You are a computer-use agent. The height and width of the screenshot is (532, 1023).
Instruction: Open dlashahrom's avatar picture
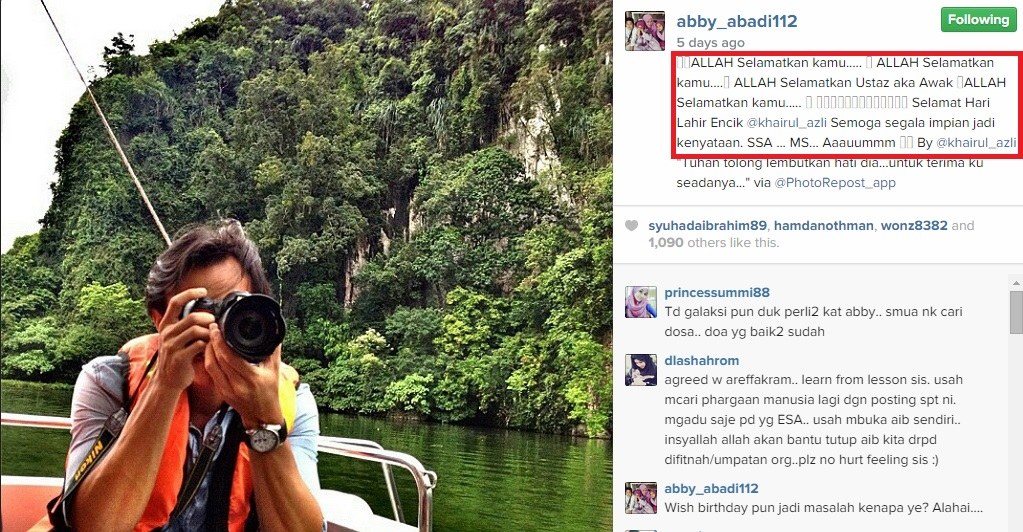coord(641,370)
